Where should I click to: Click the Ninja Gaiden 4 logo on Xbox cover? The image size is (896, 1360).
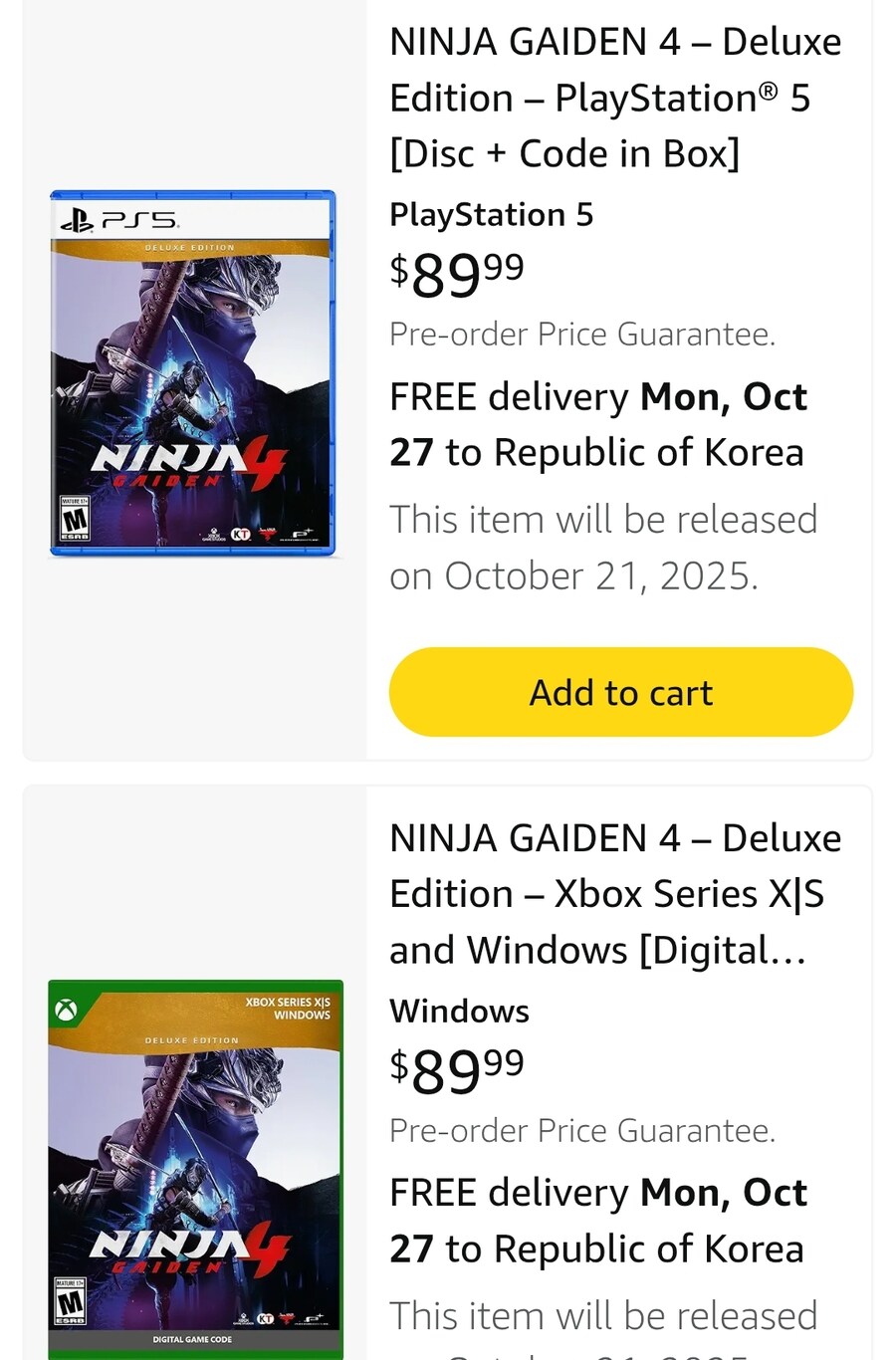click(189, 1250)
